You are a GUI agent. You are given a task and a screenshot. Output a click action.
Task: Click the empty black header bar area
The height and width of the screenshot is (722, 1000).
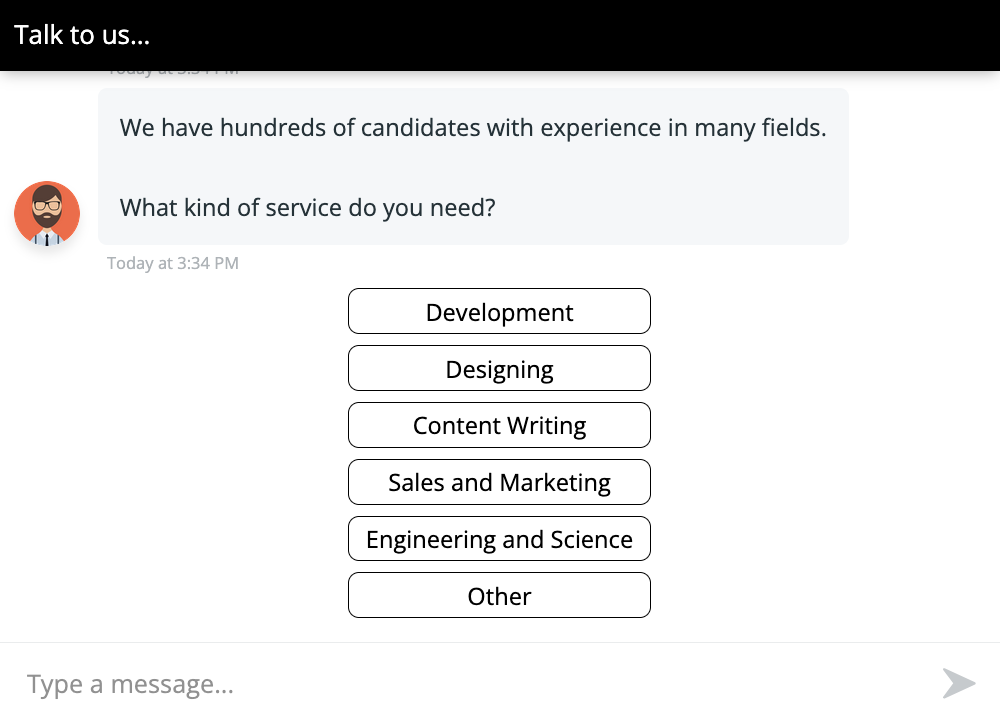(574, 35)
